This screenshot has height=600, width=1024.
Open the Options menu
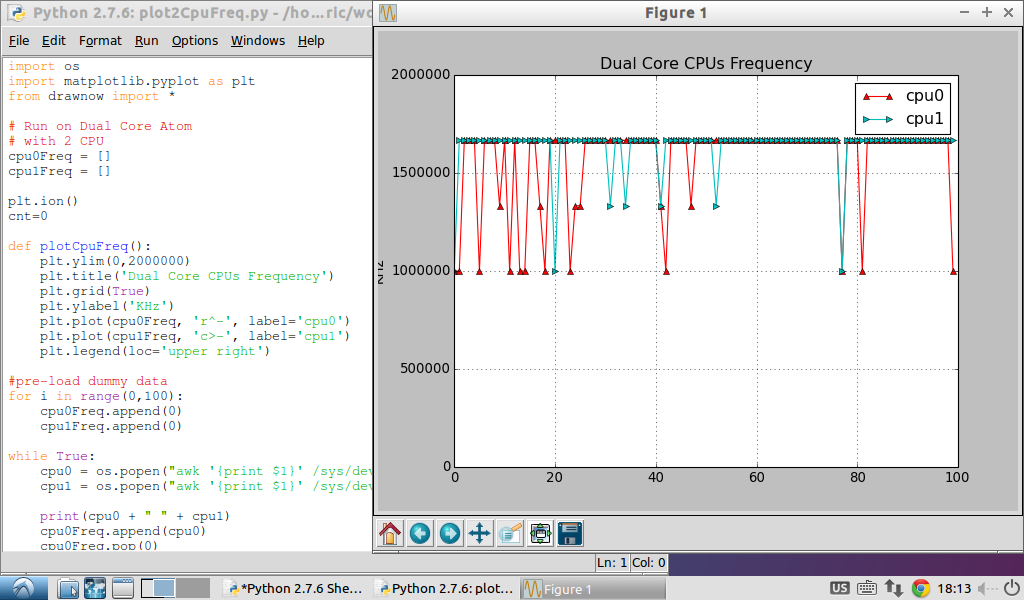tap(195, 40)
